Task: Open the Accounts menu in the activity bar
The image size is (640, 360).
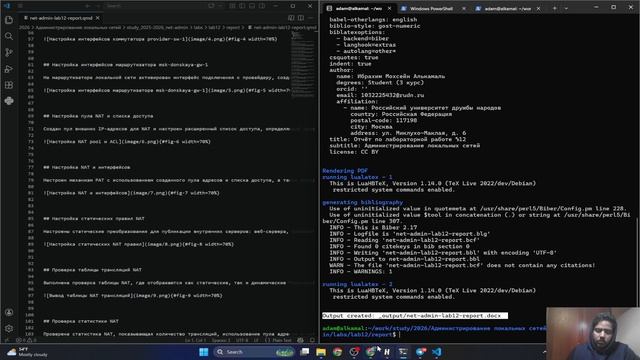Action: [x=9, y=312]
